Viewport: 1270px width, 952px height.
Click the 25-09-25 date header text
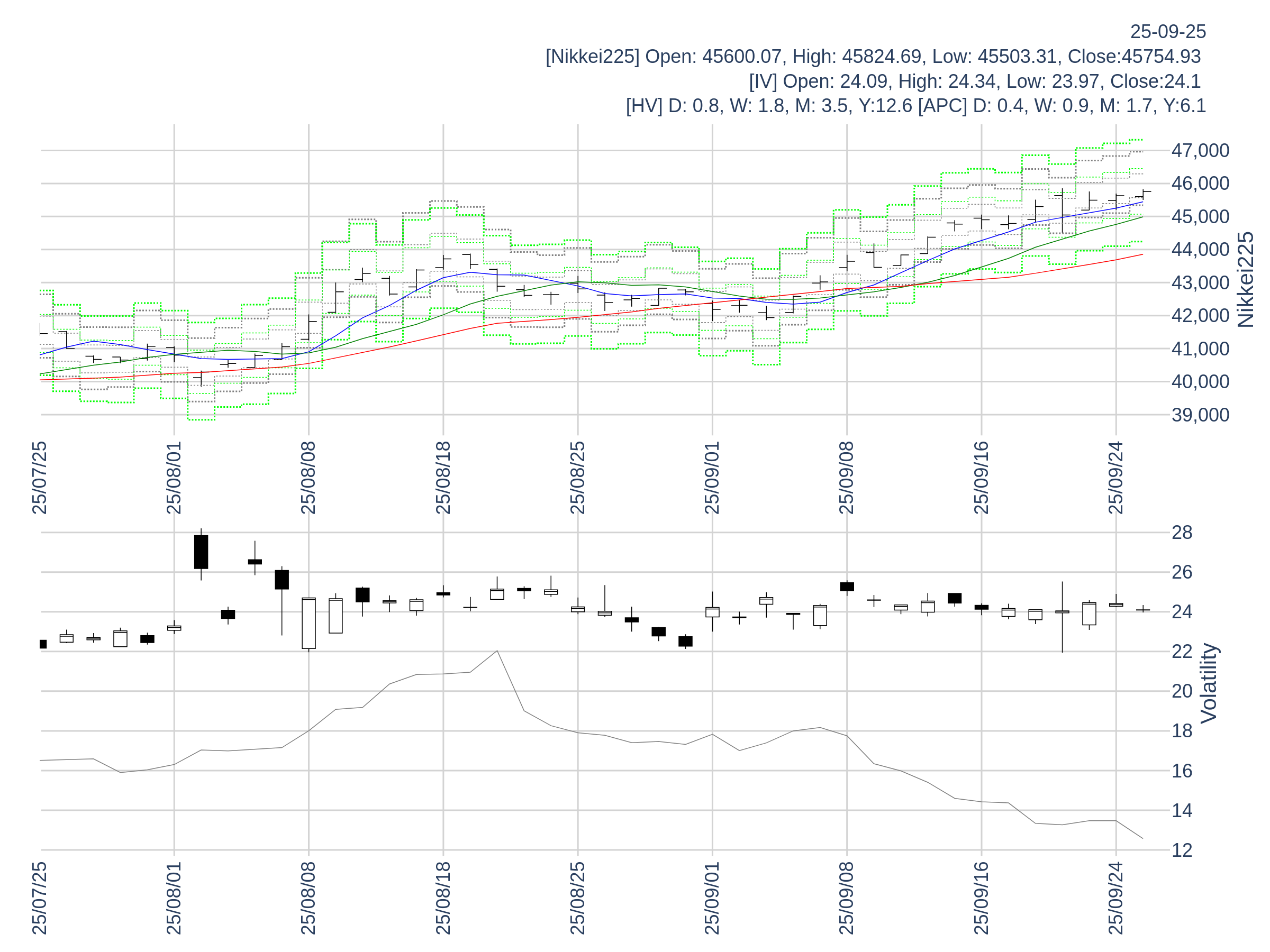coord(1167,32)
